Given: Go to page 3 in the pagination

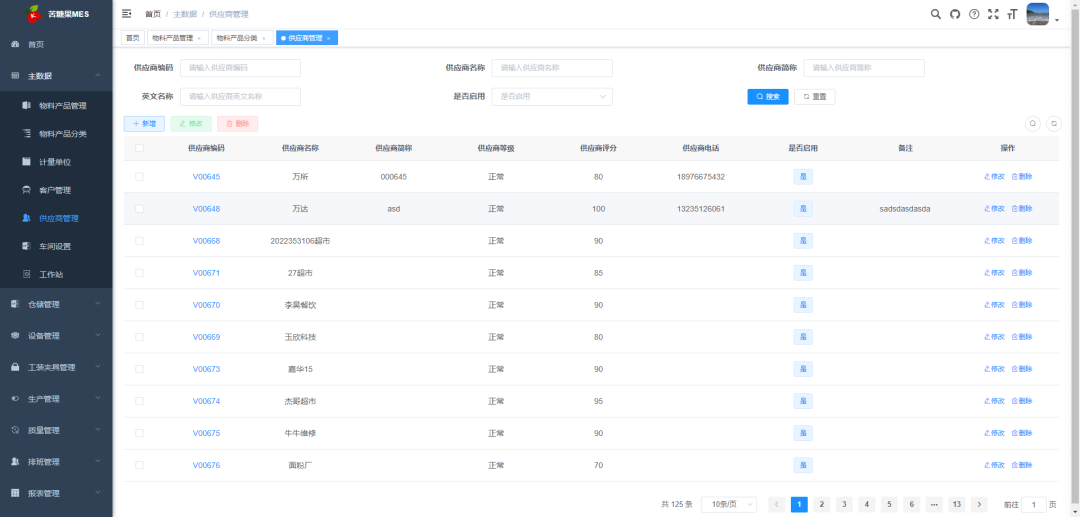Looking at the screenshot, I should (x=843, y=505).
